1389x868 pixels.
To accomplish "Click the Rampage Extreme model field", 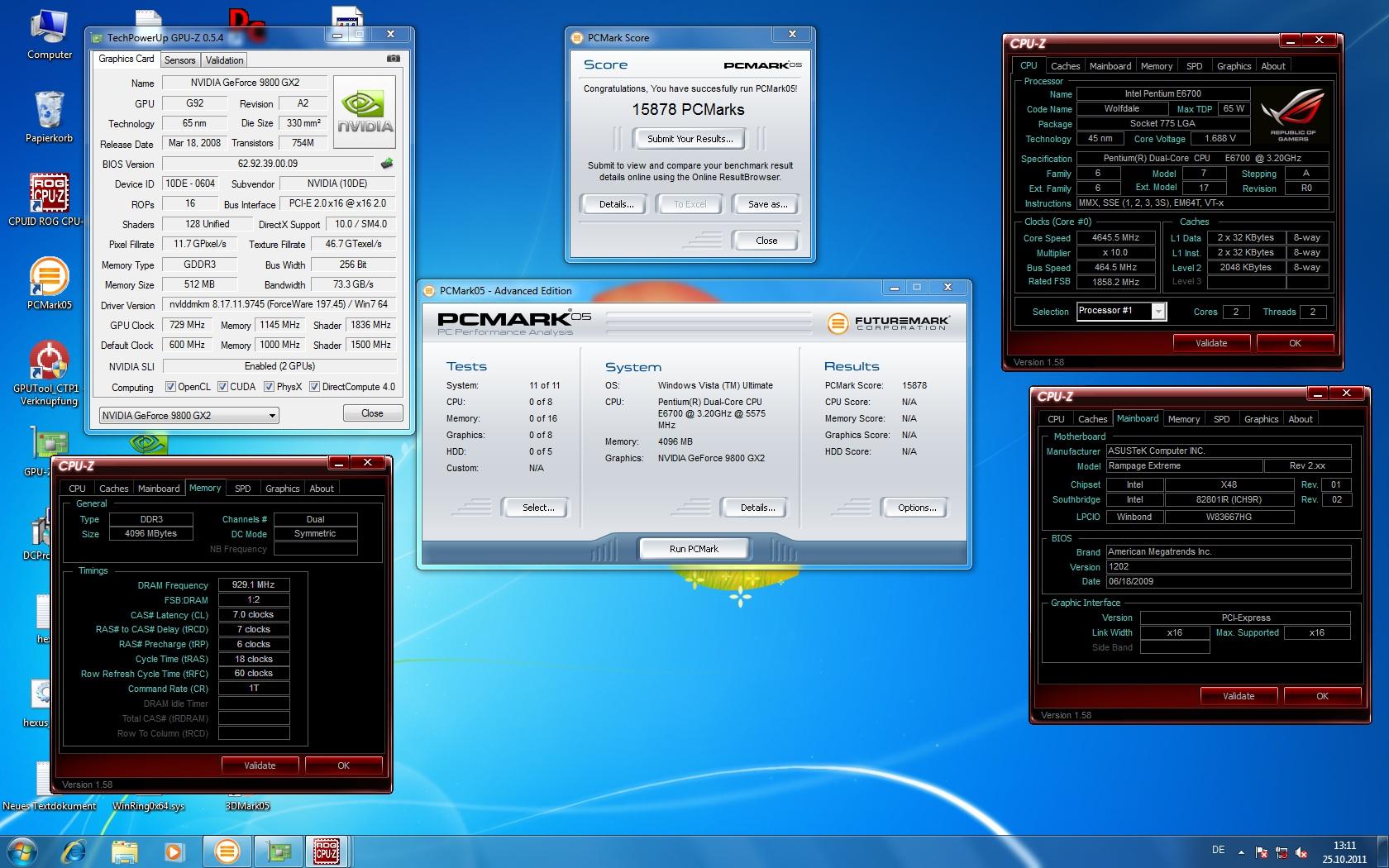I will pyautogui.click(x=1184, y=466).
